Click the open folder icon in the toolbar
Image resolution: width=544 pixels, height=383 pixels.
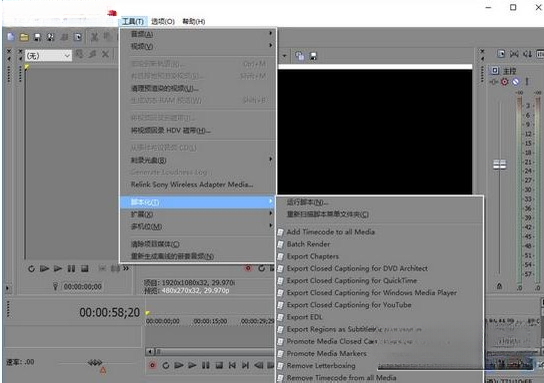pyautogui.click(x=24, y=37)
